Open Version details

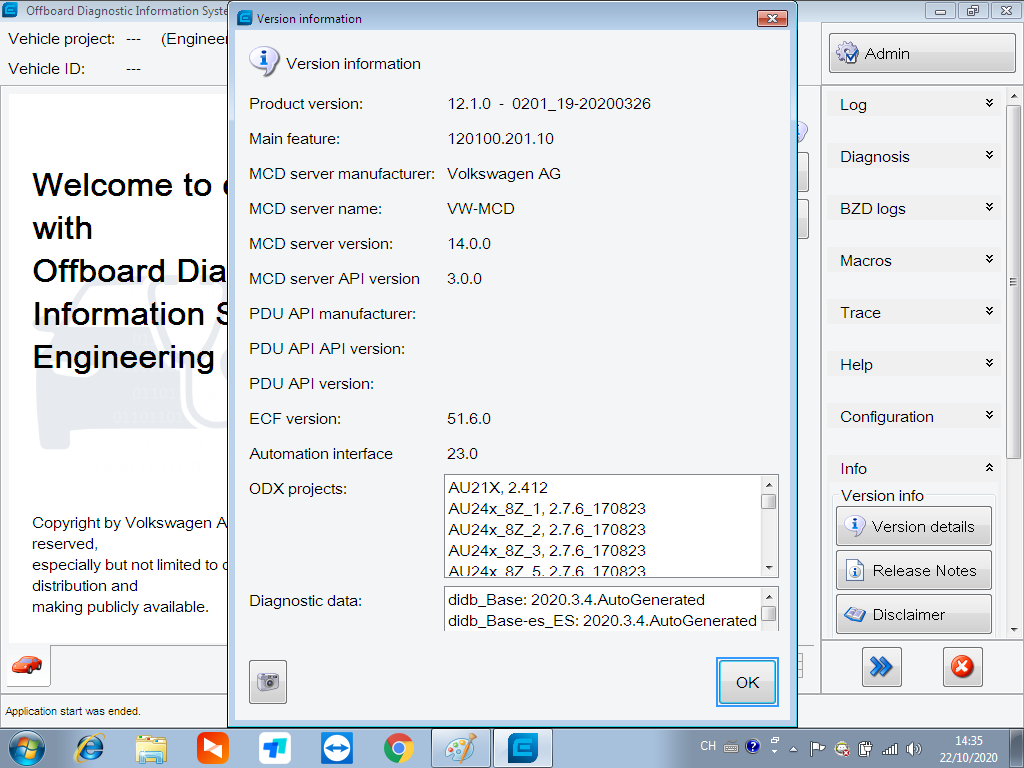pyautogui.click(x=914, y=526)
